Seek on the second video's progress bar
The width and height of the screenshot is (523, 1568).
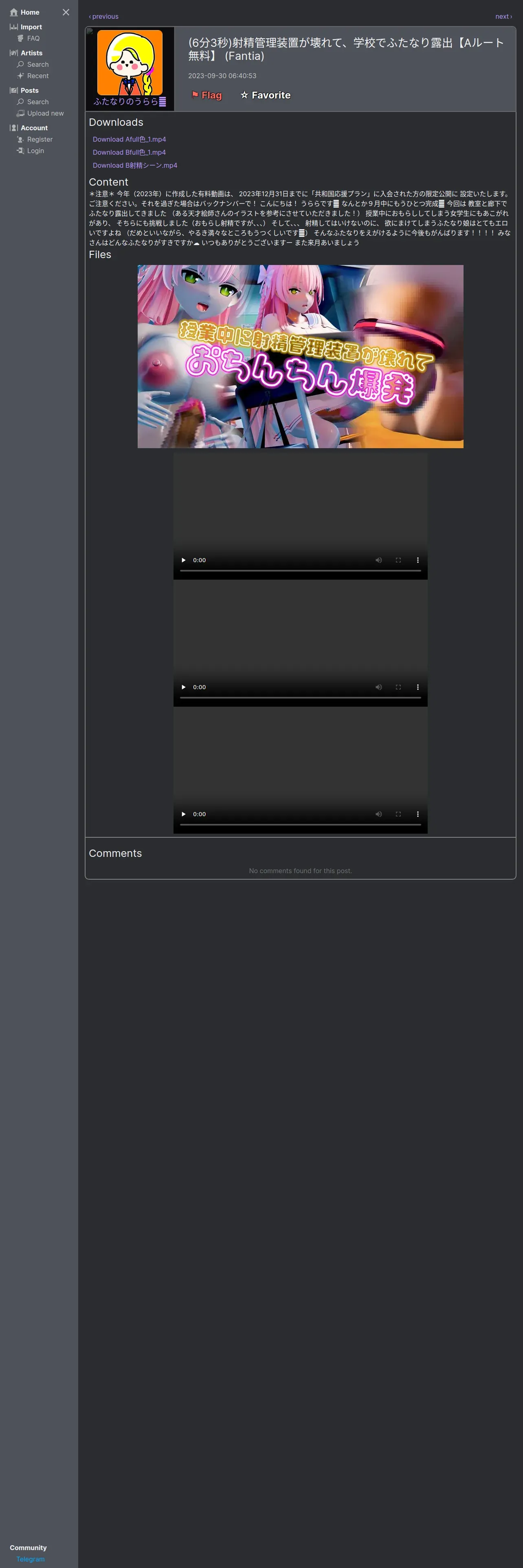tap(300, 698)
